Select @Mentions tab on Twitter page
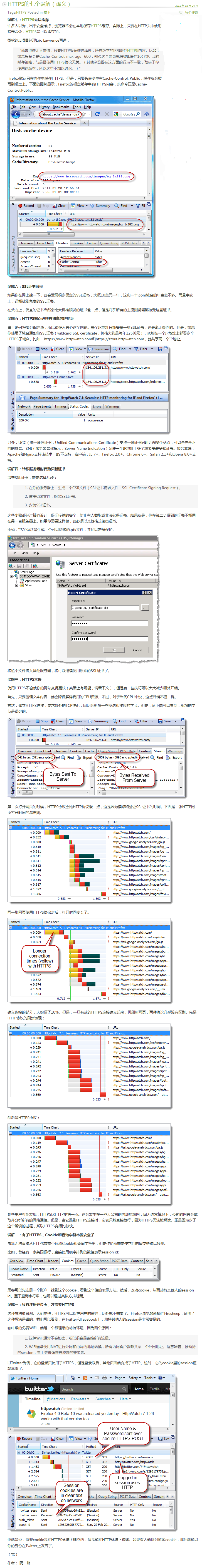The width and height of the screenshot is (207, 1568). pos(56,1399)
